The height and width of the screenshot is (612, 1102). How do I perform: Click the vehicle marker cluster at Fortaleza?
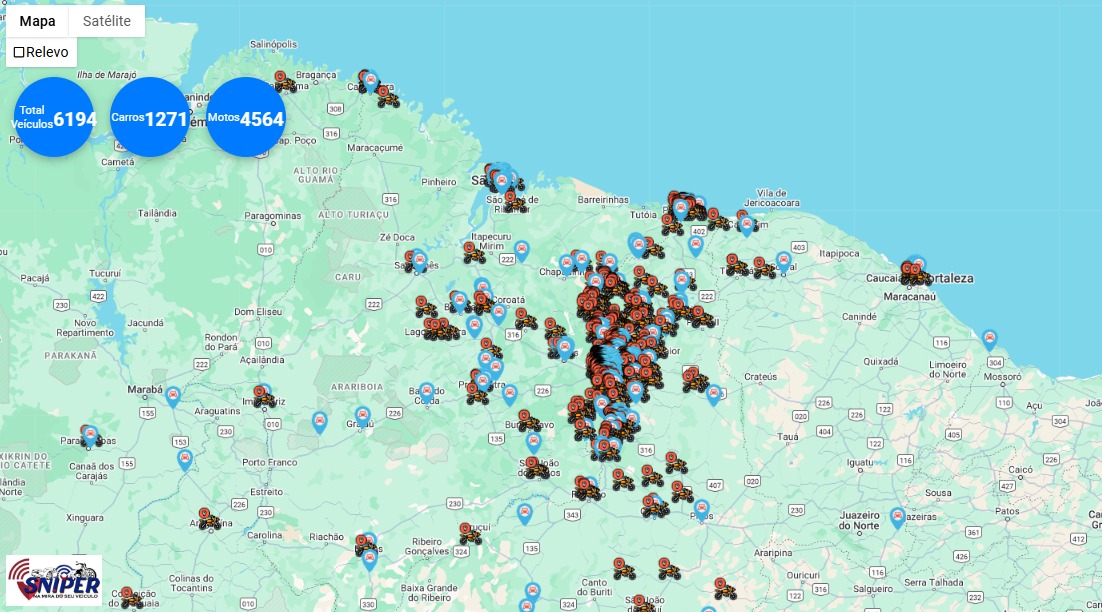tap(913, 270)
